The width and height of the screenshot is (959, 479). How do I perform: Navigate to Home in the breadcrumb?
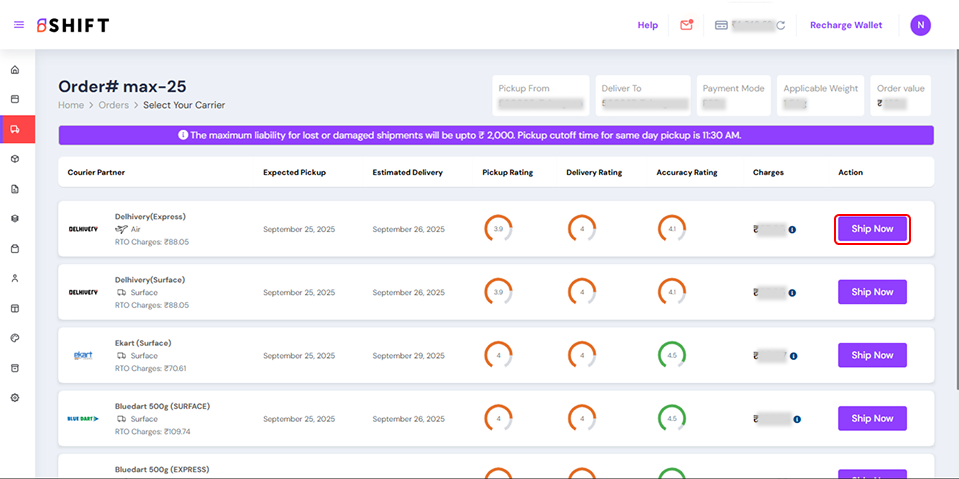point(71,105)
